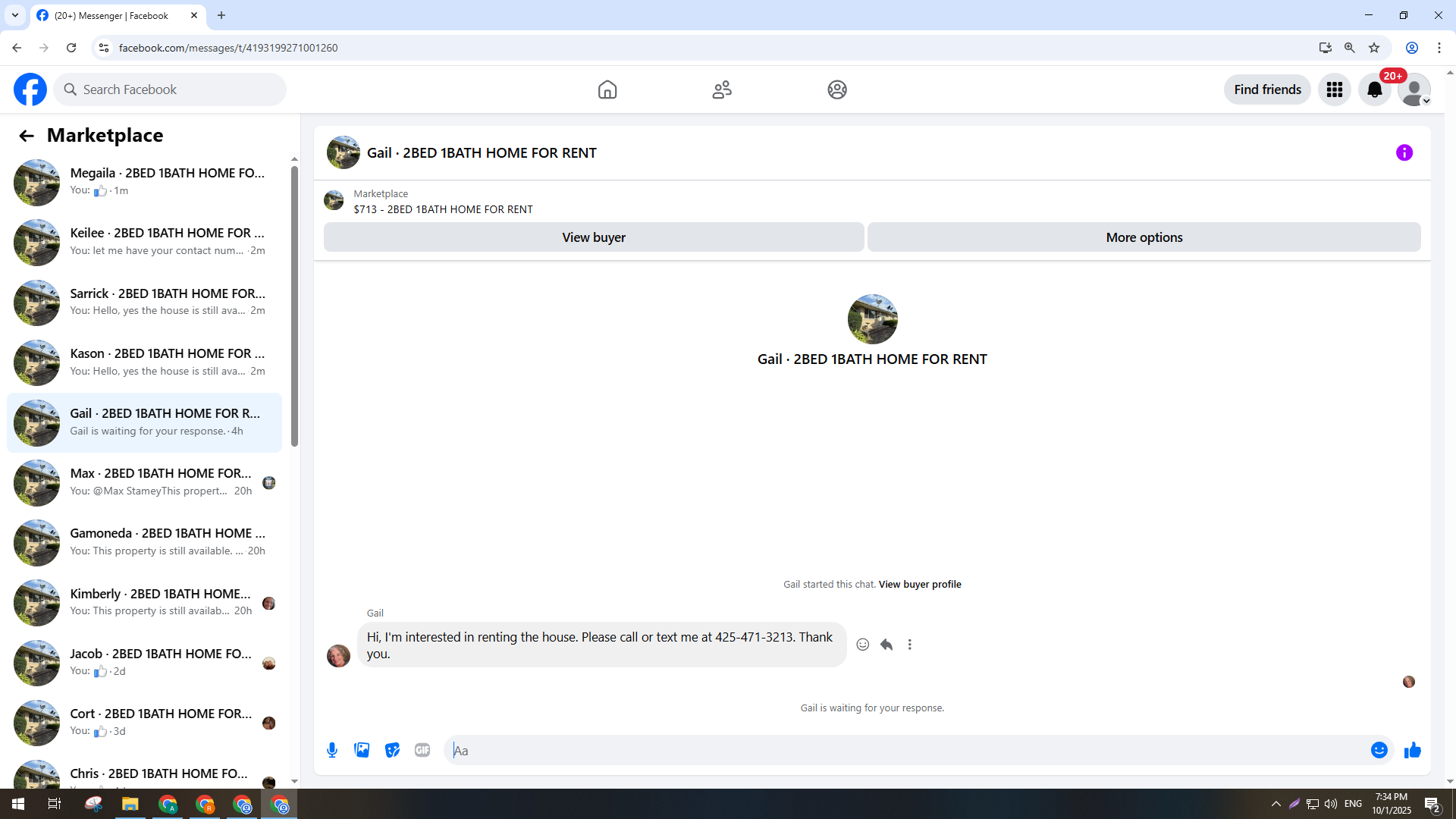Click the large listing photo in chat
The width and height of the screenshot is (1456, 819).
click(x=872, y=319)
